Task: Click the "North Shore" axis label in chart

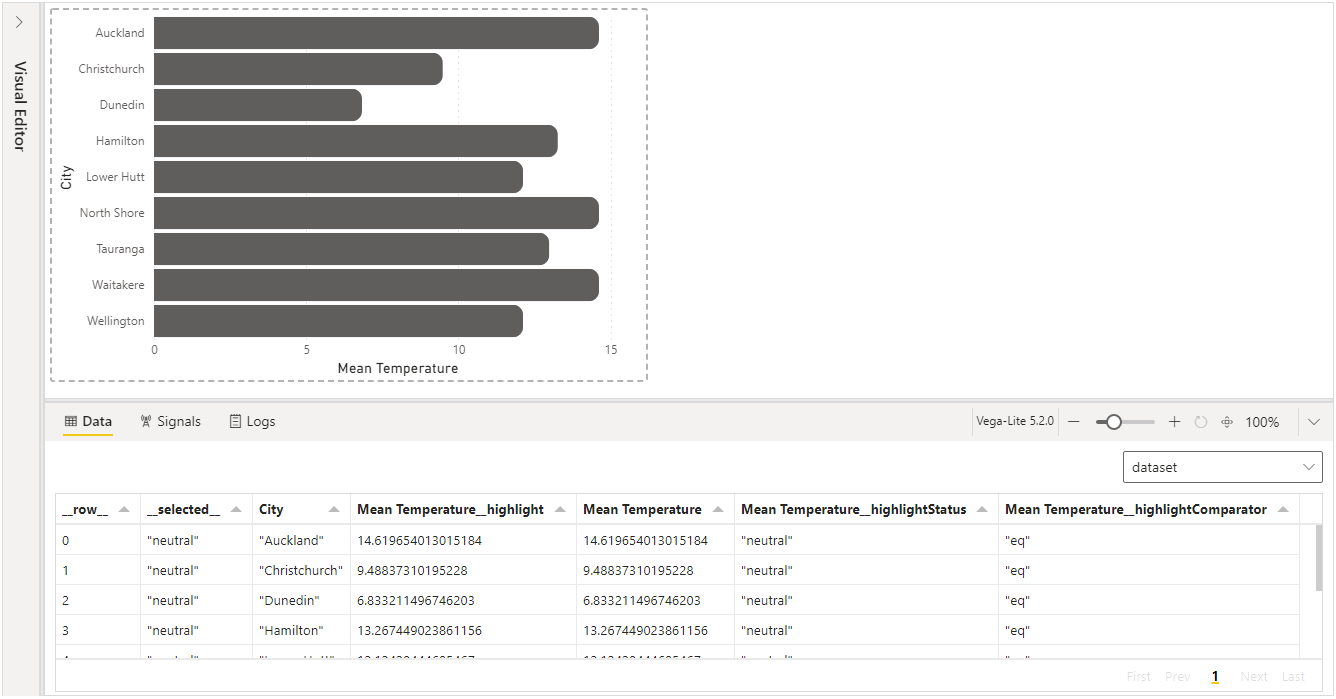Action: [112, 213]
